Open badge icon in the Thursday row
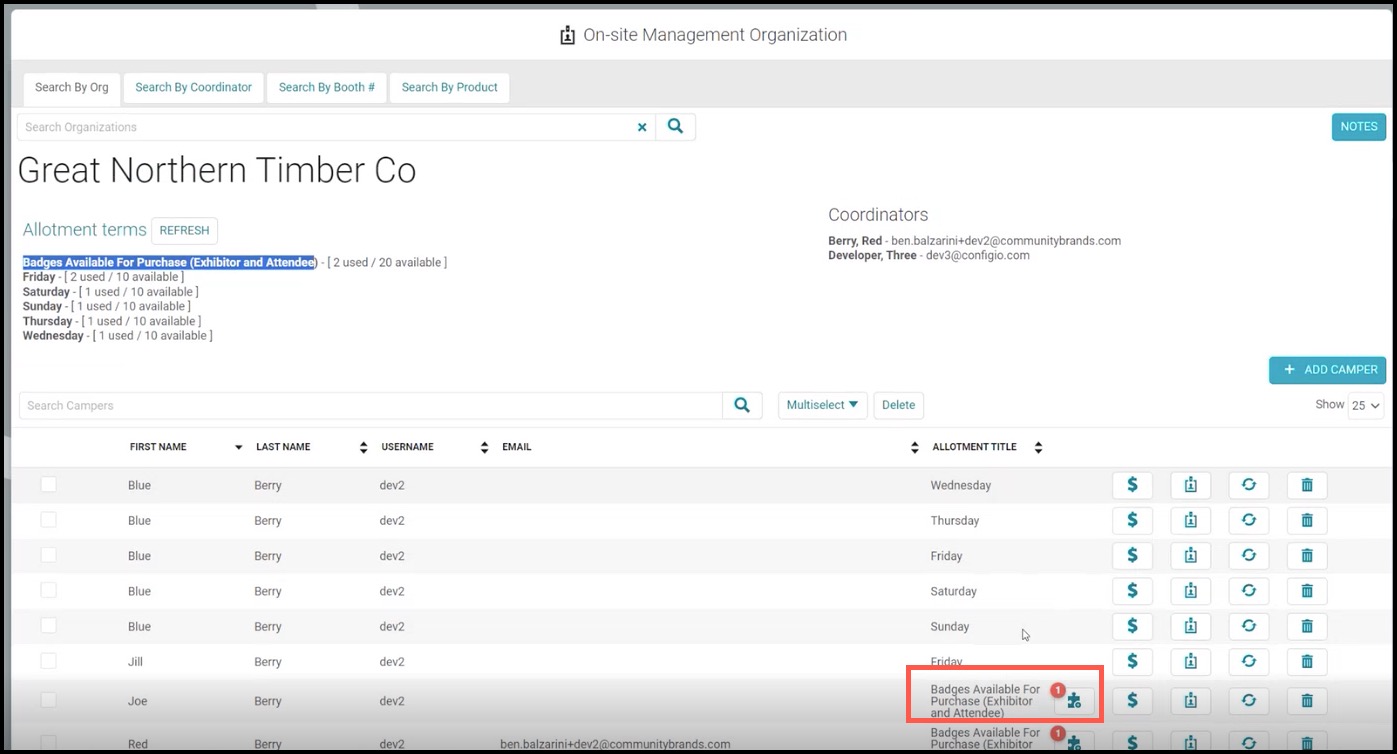This screenshot has width=1397, height=754. (1190, 520)
